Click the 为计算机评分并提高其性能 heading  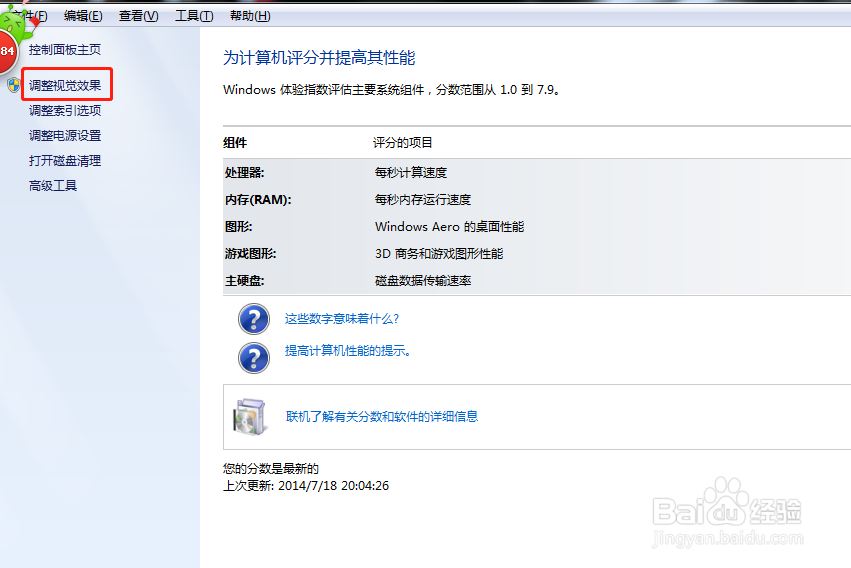tap(319, 58)
